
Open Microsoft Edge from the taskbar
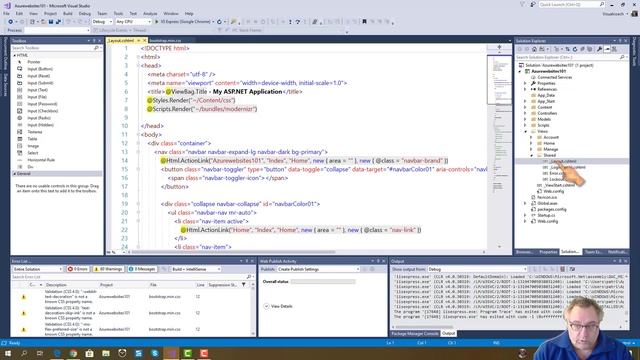tap(57, 353)
